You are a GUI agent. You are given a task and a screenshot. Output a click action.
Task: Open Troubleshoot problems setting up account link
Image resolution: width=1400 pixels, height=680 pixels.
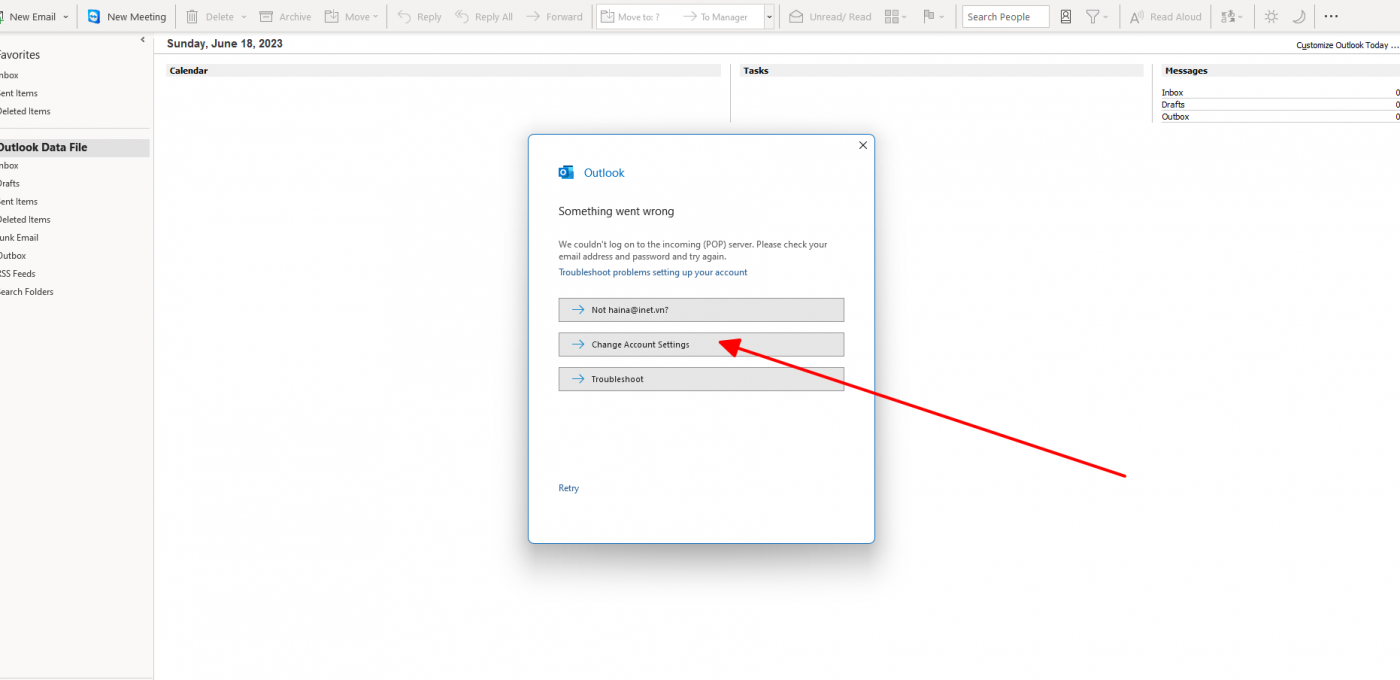(652, 272)
